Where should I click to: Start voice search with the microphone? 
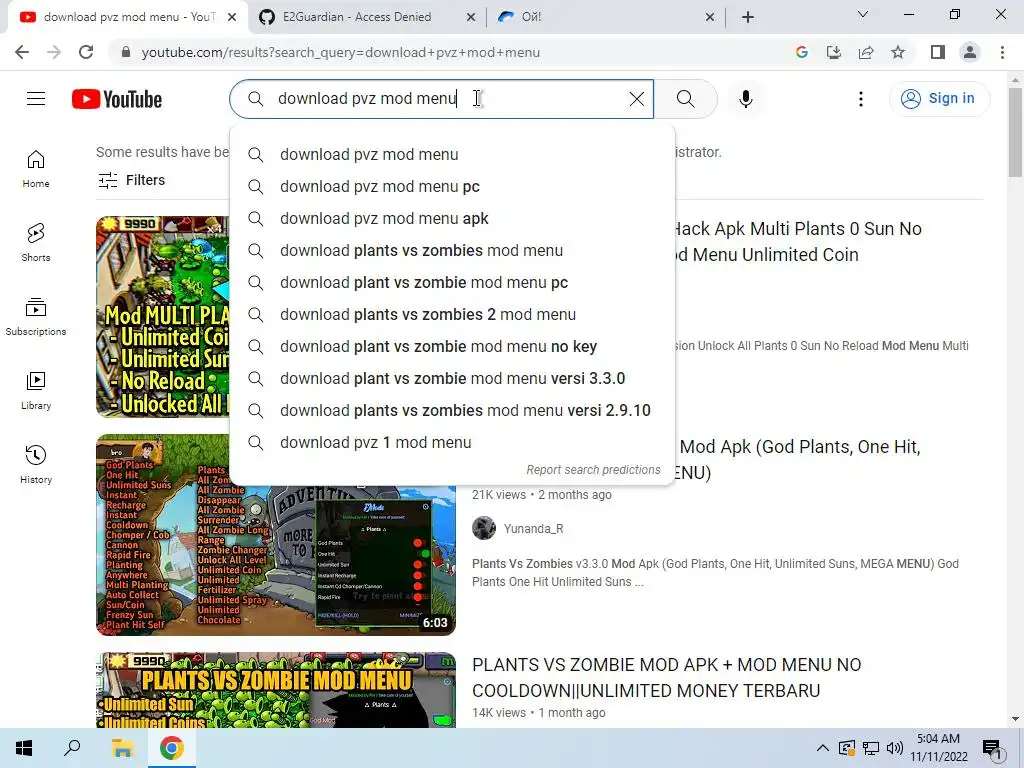point(746,99)
